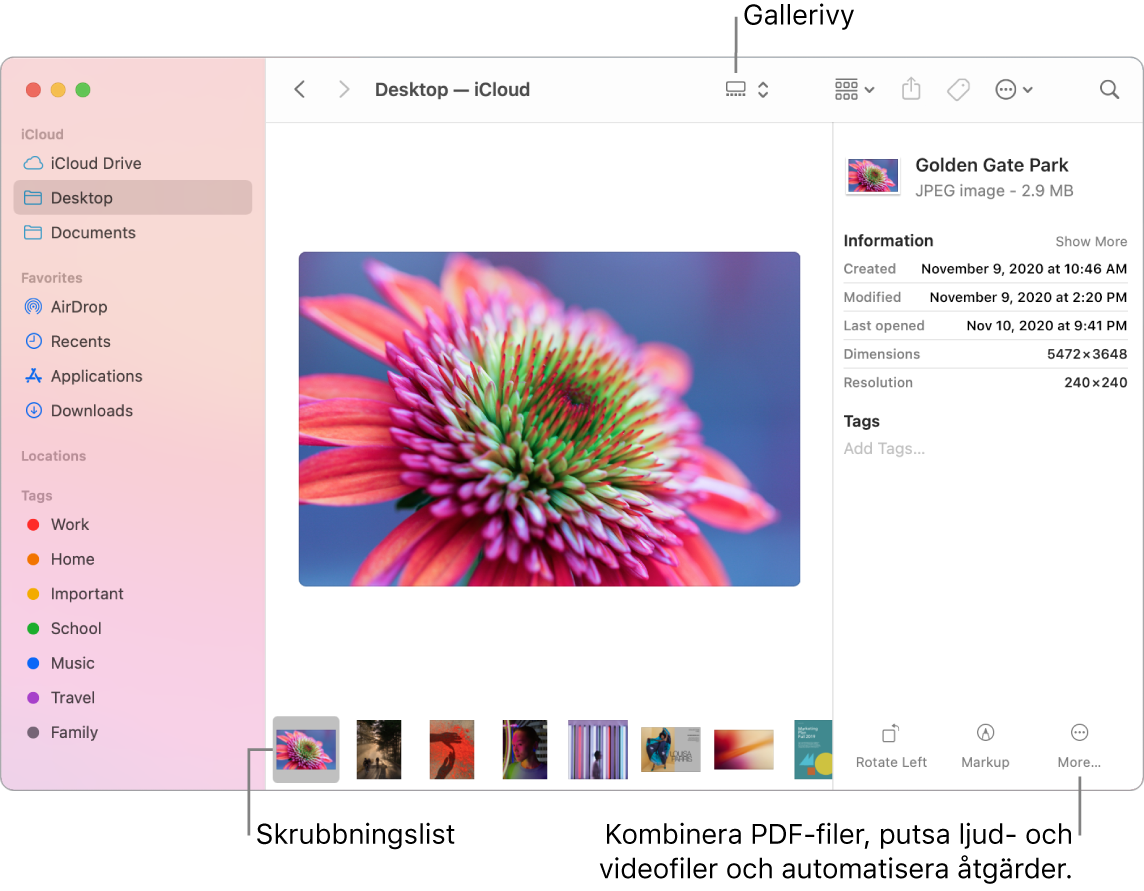The image size is (1144, 891).
Task: Click the Share toolbar icon
Action: click(x=911, y=89)
